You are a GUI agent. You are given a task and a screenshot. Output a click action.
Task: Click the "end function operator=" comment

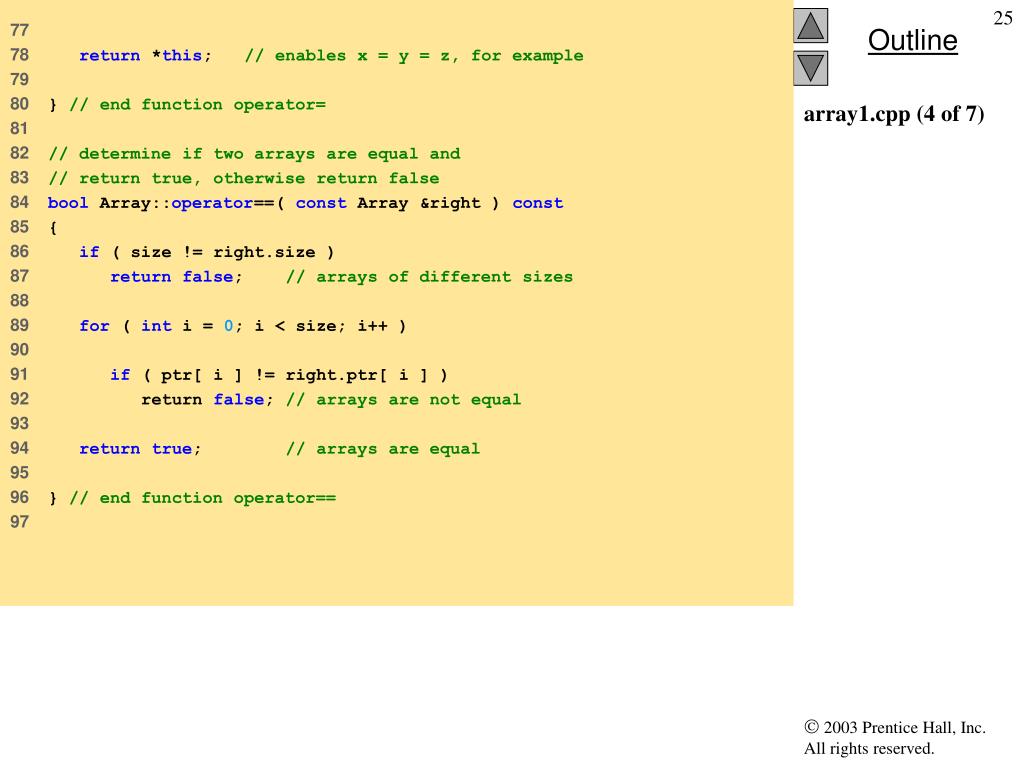pos(197,105)
